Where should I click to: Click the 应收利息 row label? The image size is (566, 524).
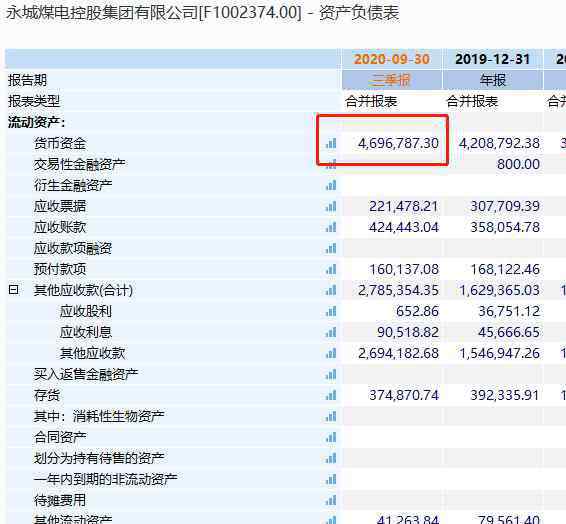click(86, 332)
